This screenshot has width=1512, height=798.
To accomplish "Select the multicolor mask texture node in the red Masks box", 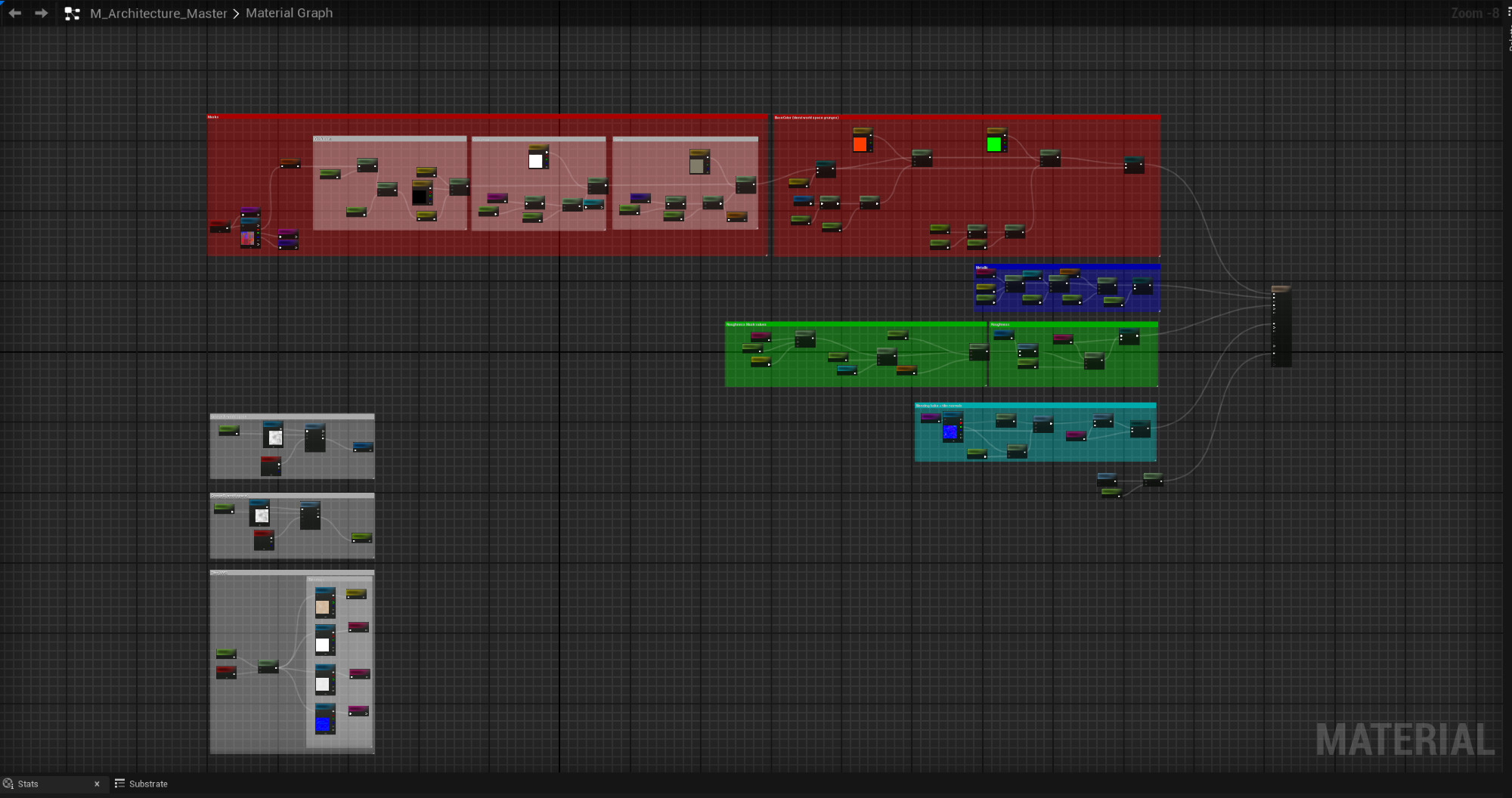I will pos(249,237).
